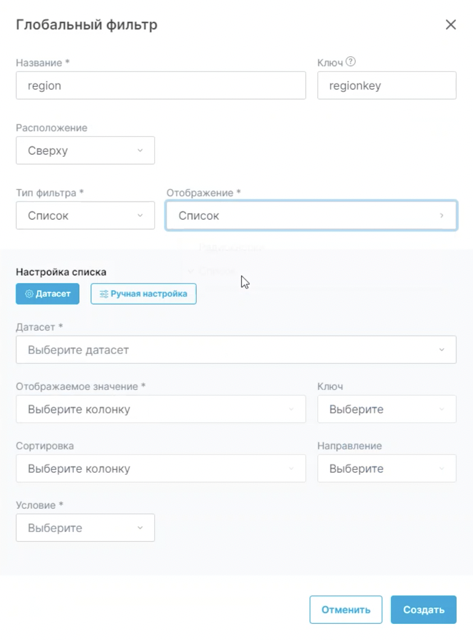The width and height of the screenshot is (473, 640).
Task: Click the chevron arrow in Расположение field
Action: [x=140, y=151]
